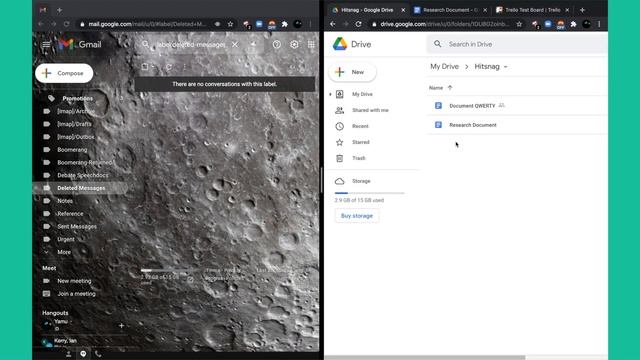Switch to Hitsnag - Google Drive tab
This screenshot has height=360, width=640.
pos(367,10)
